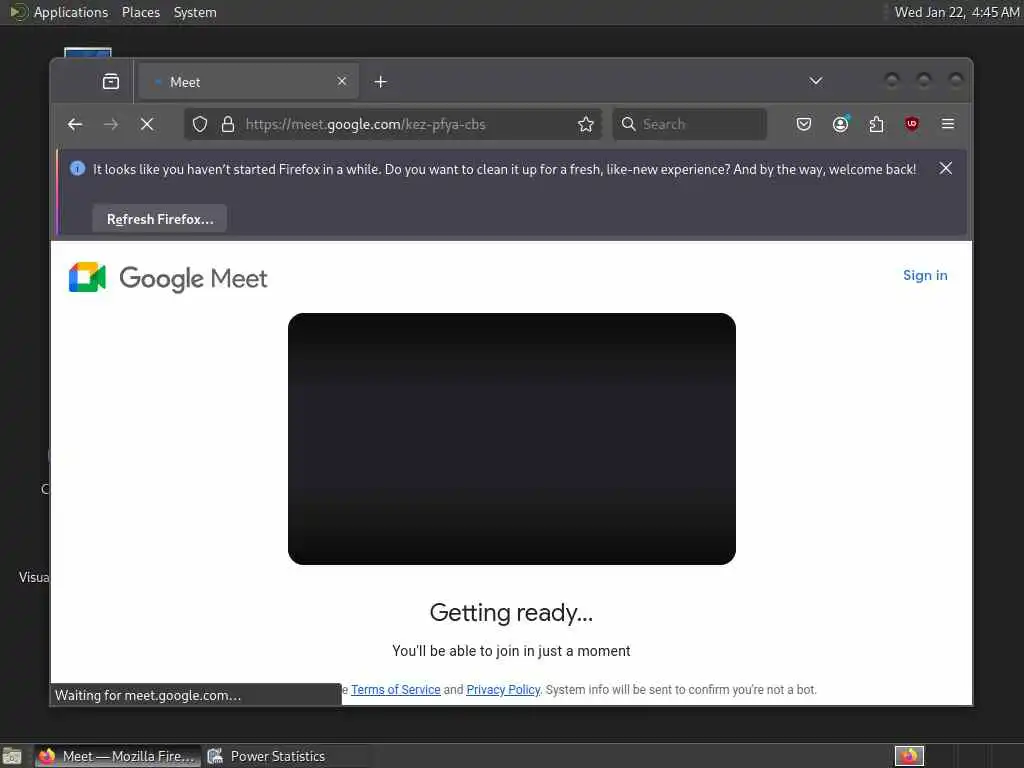Dismiss the Firefox refresh notification bar
The image size is (1024, 768).
pos(946,168)
